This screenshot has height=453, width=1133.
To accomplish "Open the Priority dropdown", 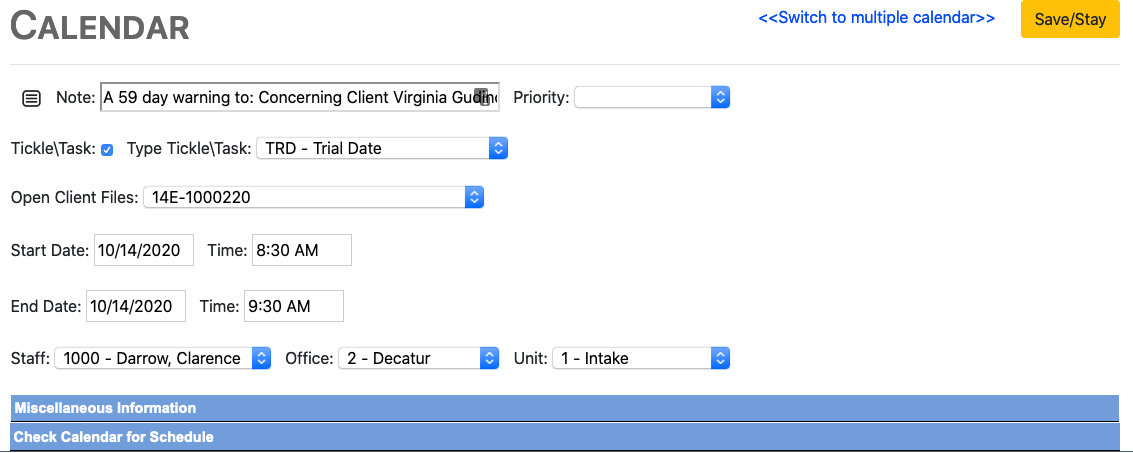I will pos(652,97).
